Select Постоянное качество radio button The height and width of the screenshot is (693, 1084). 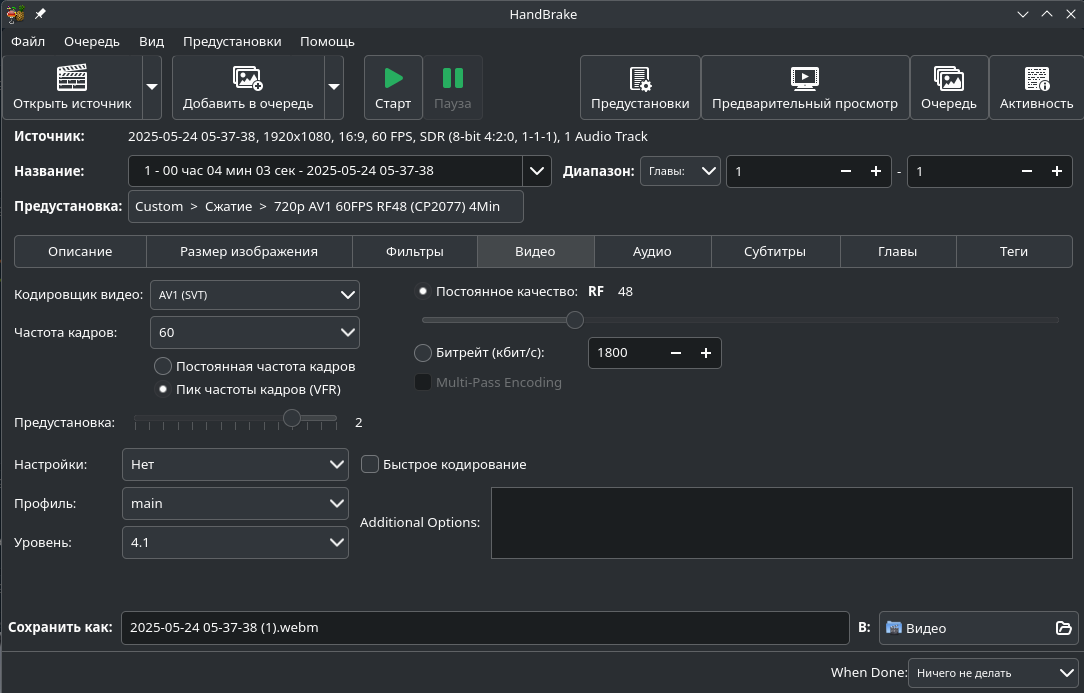click(422, 291)
